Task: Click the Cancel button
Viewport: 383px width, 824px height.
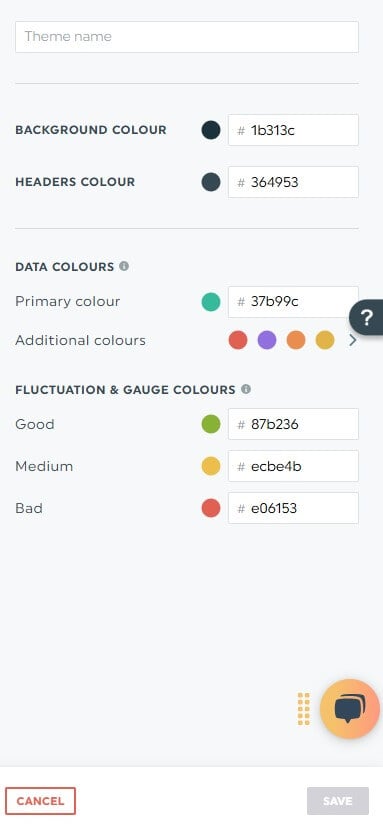Action: [40, 801]
